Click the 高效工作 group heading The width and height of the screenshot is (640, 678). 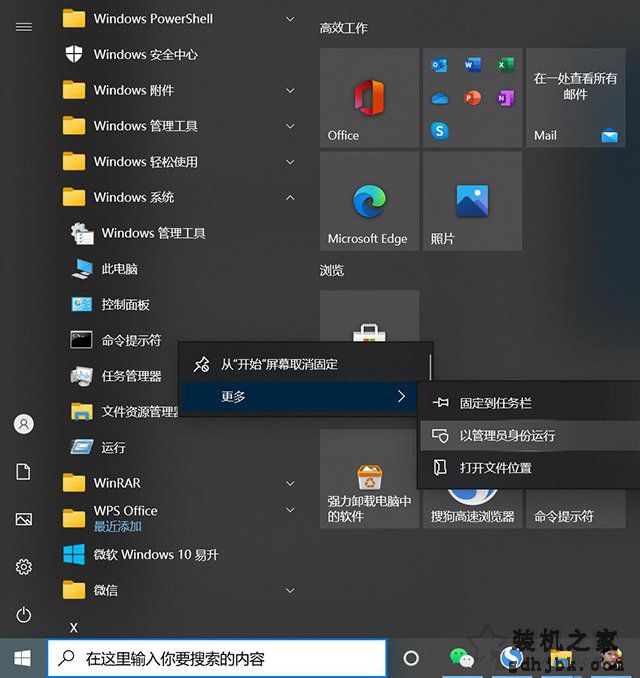pos(343,29)
